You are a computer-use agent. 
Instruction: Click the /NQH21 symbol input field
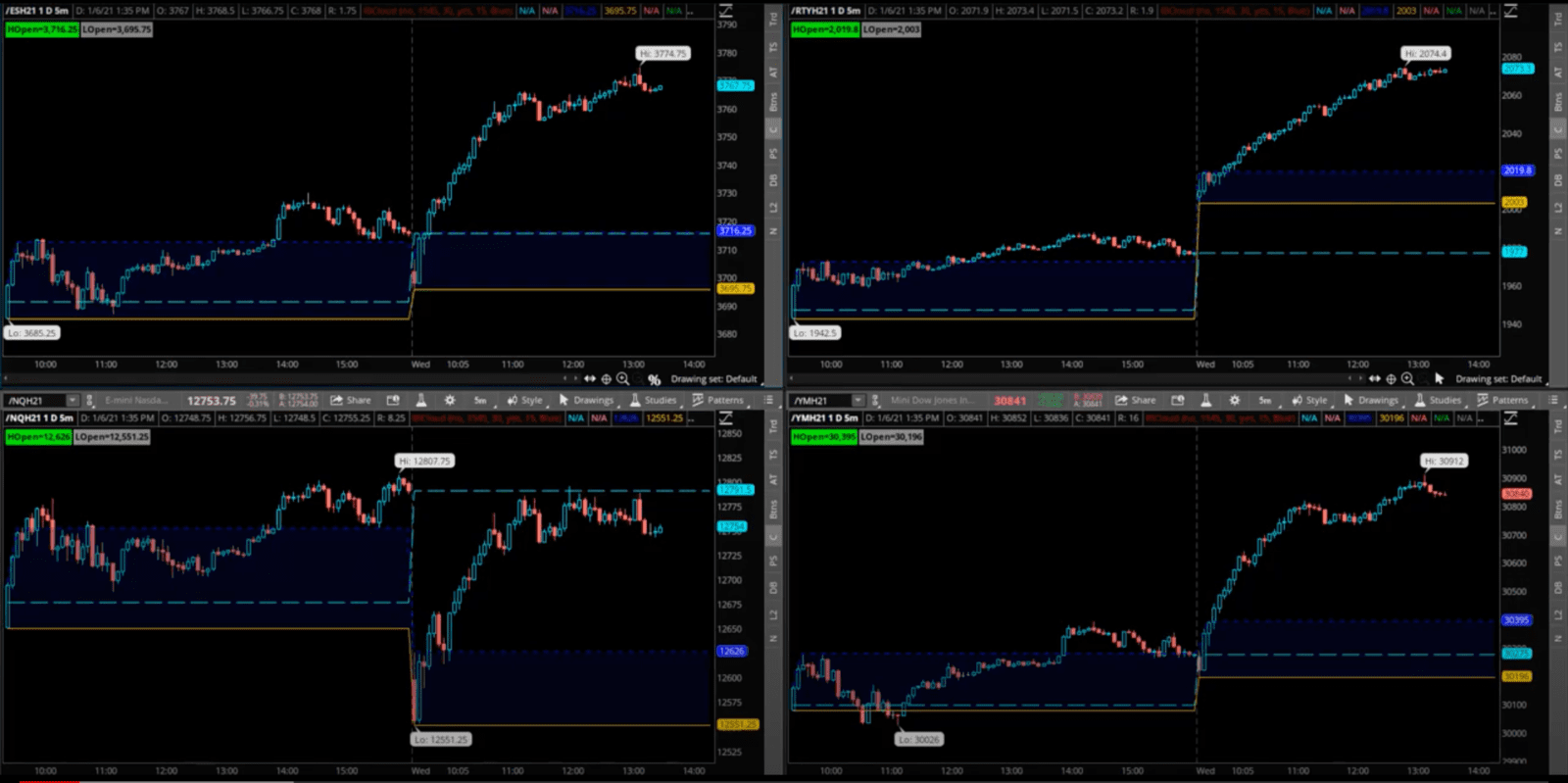(x=35, y=400)
